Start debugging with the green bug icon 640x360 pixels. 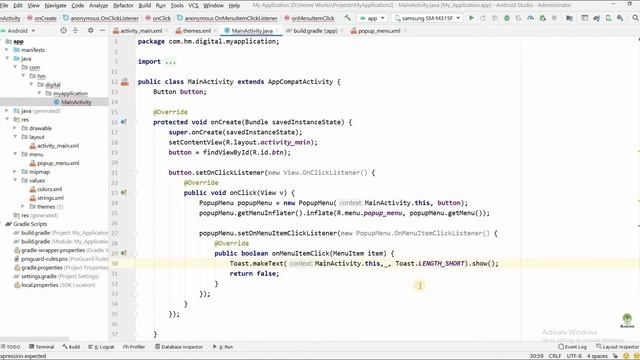(507, 18)
